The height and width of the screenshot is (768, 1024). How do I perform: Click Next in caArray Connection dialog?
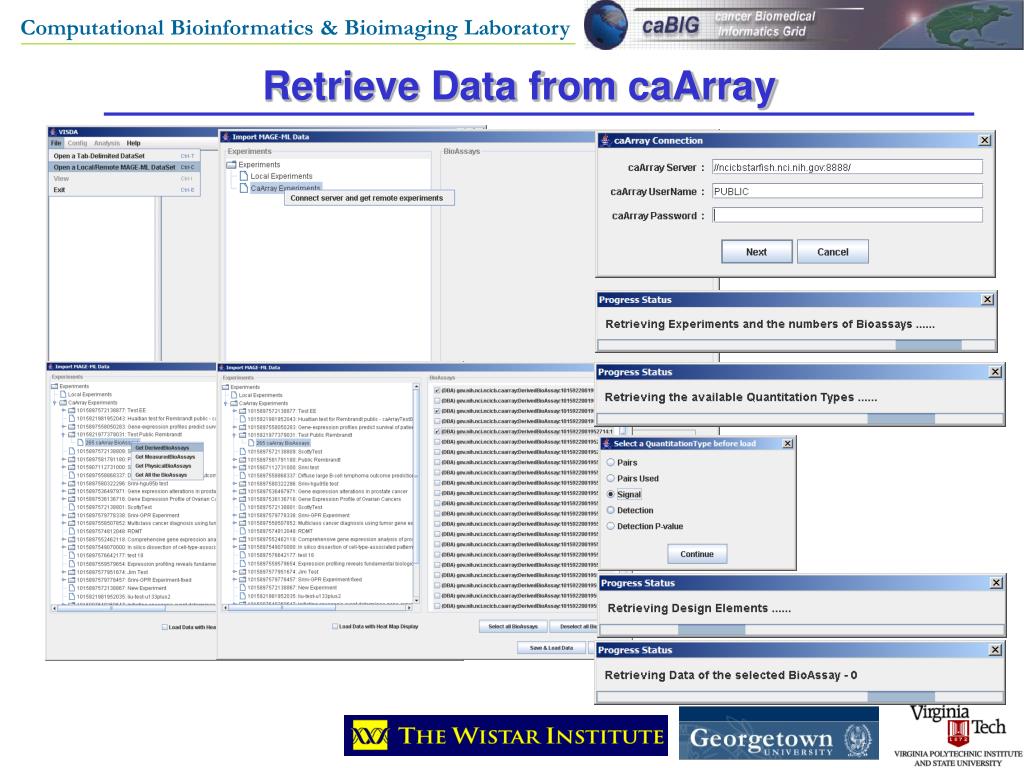[756, 252]
